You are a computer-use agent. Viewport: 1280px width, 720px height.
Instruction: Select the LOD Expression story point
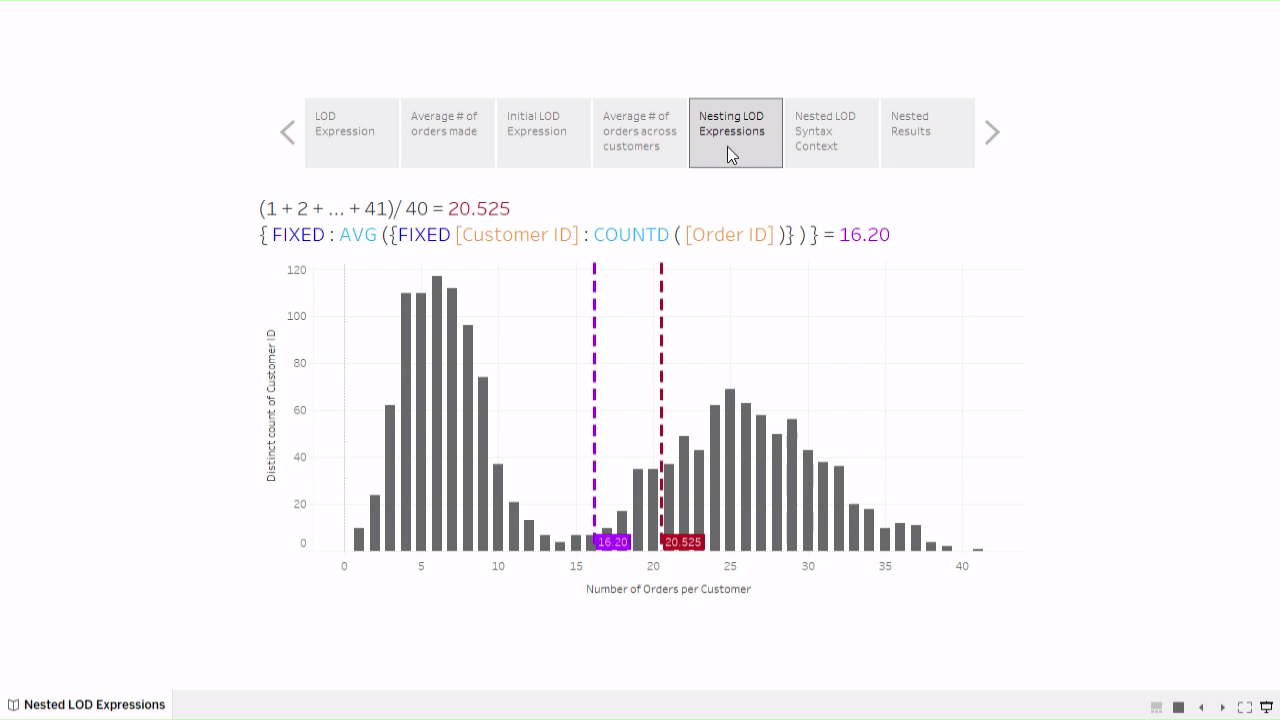(x=351, y=132)
